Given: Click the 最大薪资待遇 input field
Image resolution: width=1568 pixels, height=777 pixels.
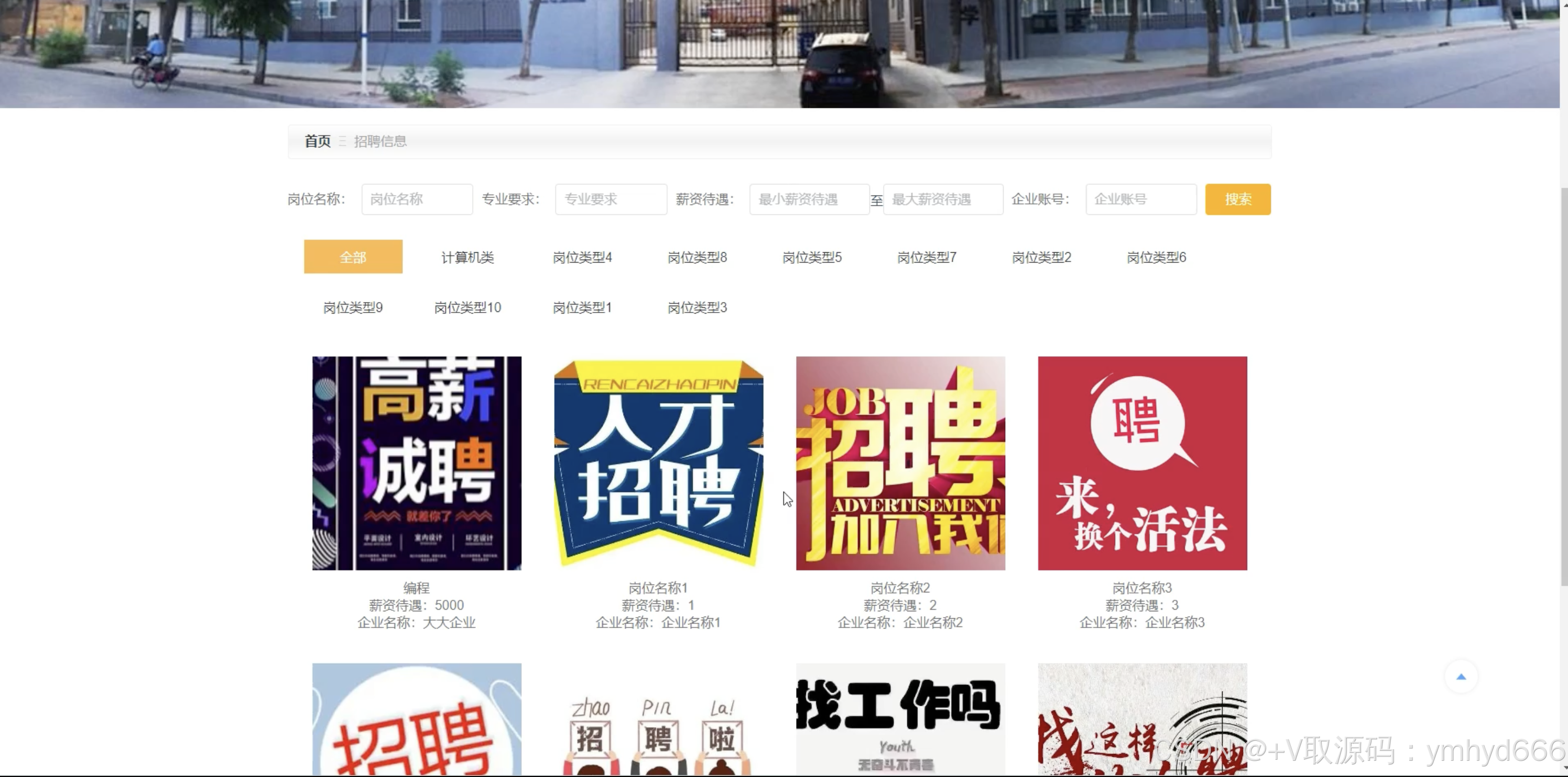Looking at the screenshot, I should 942,199.
